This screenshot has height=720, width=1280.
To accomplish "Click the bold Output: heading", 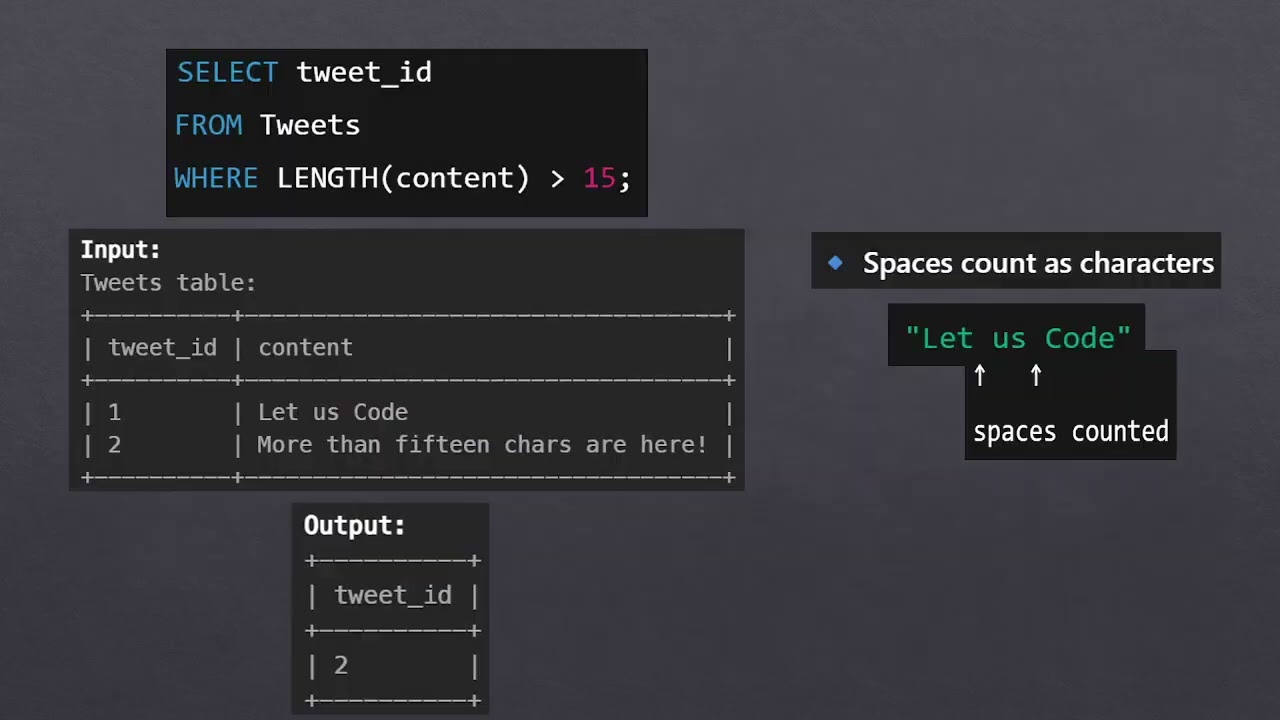I will [x=354, y=525].
